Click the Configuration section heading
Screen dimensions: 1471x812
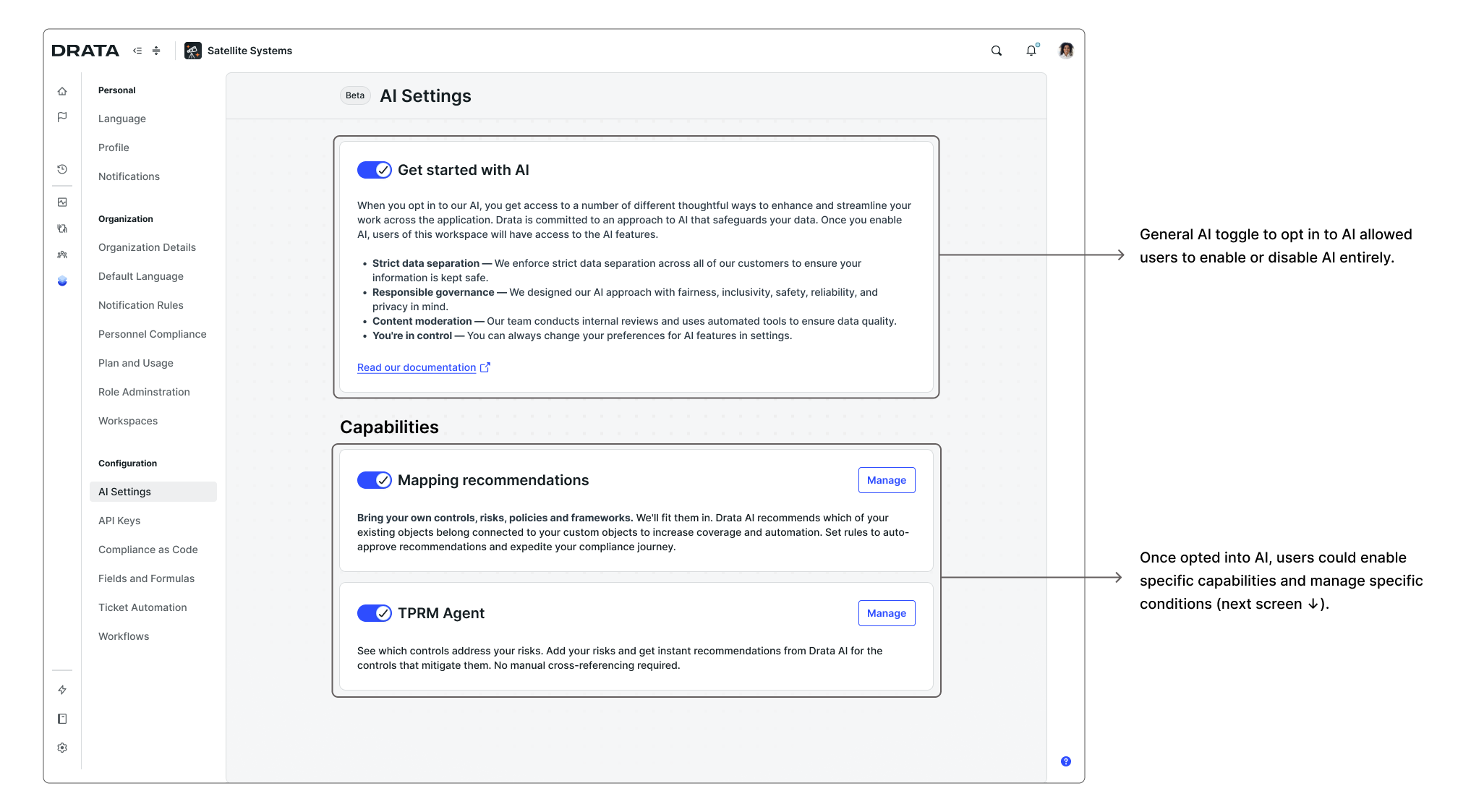(127, 463)
